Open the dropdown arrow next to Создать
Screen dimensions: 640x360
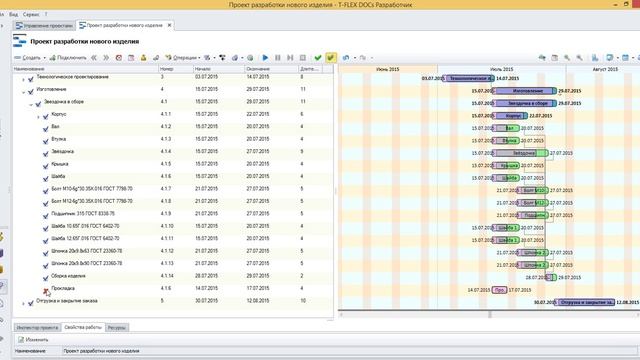pos(44,58)
